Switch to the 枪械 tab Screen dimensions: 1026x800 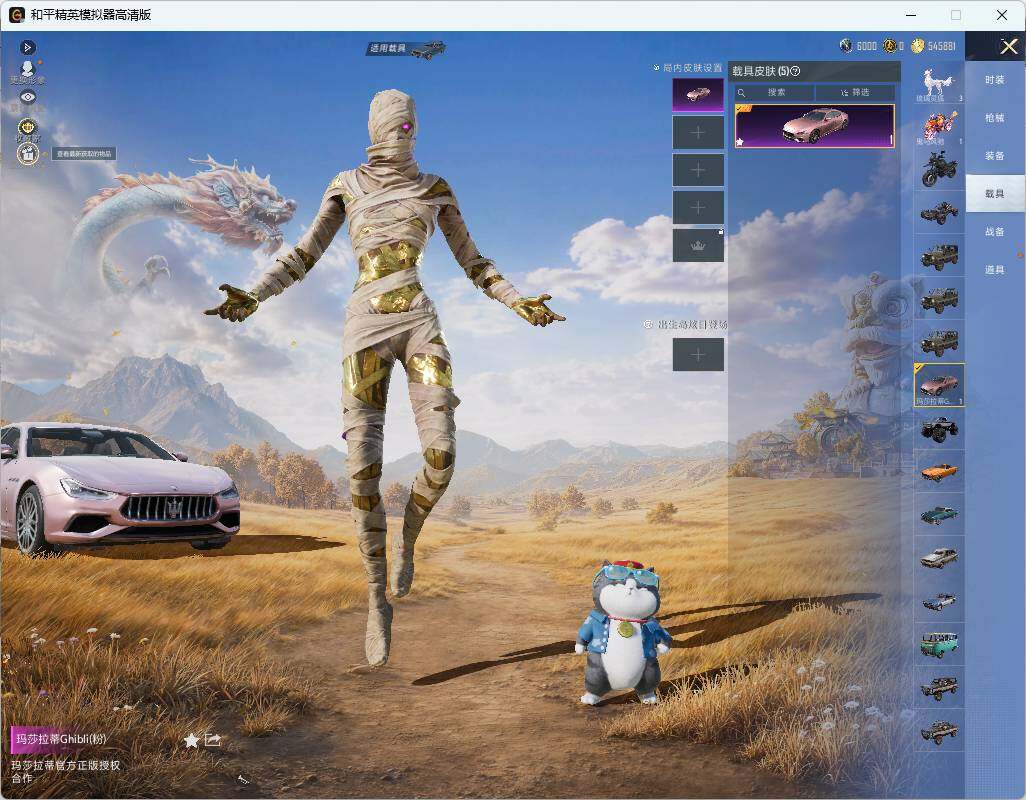[995, 118]
